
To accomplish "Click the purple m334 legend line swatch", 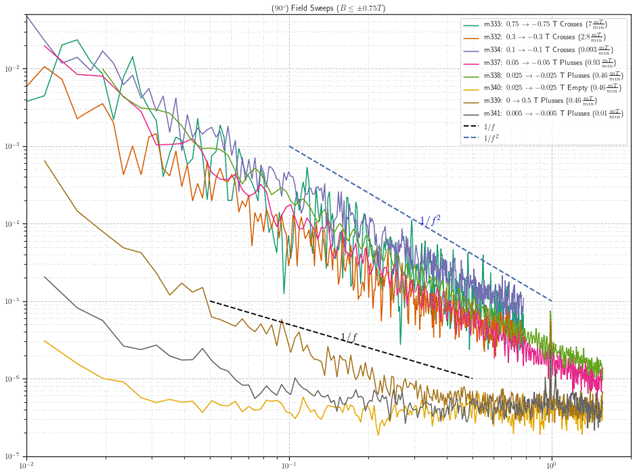I will click(473, 49).
